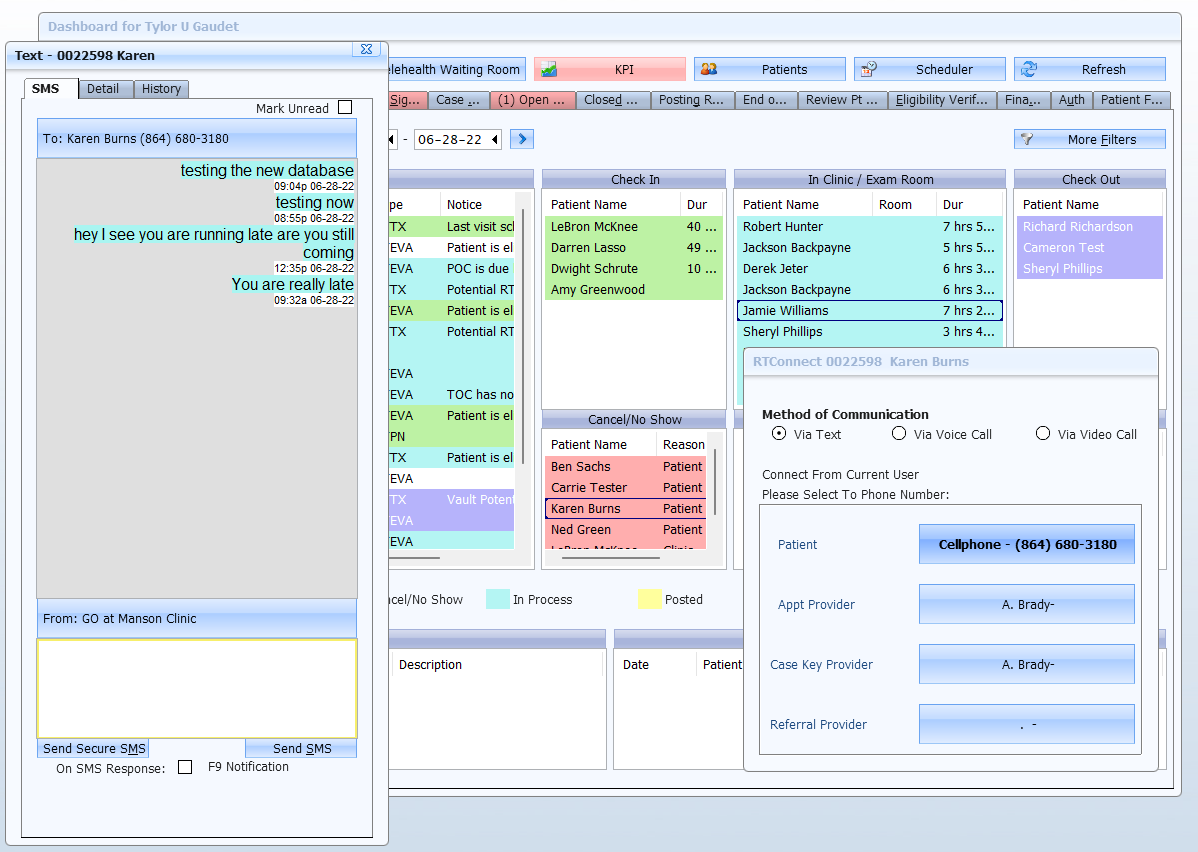Click the In Process color legend swatch
Screen dimensions: 1198x852
497,599
